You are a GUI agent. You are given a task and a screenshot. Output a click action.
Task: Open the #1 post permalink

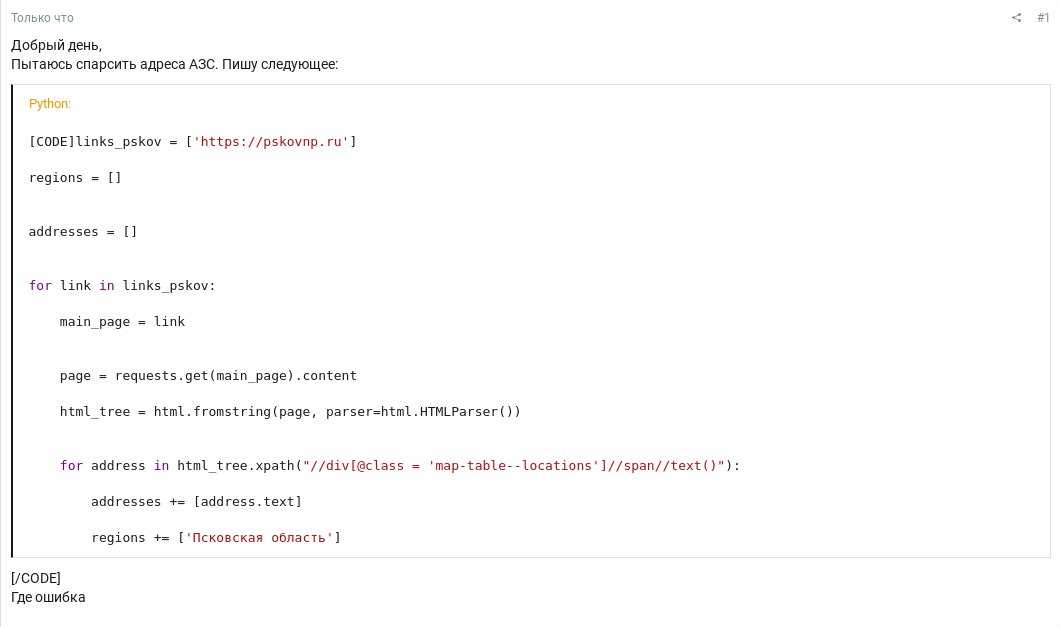tap(1043, 18)
